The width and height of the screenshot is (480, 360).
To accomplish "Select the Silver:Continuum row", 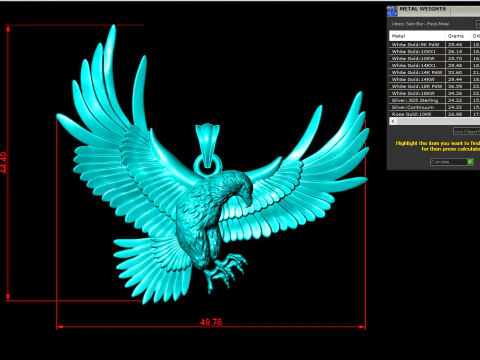I will click(x=435, y=107).
